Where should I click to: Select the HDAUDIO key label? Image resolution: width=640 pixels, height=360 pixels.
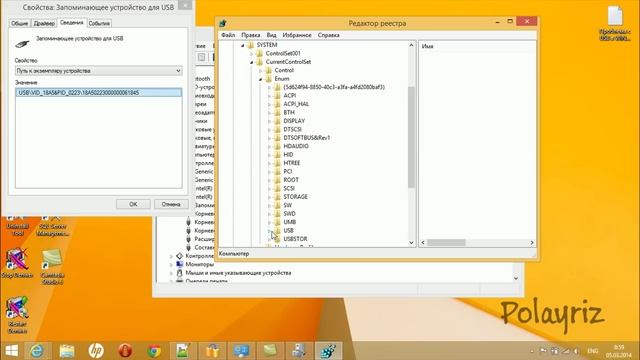pyautogui.click(x=296, y=146)
